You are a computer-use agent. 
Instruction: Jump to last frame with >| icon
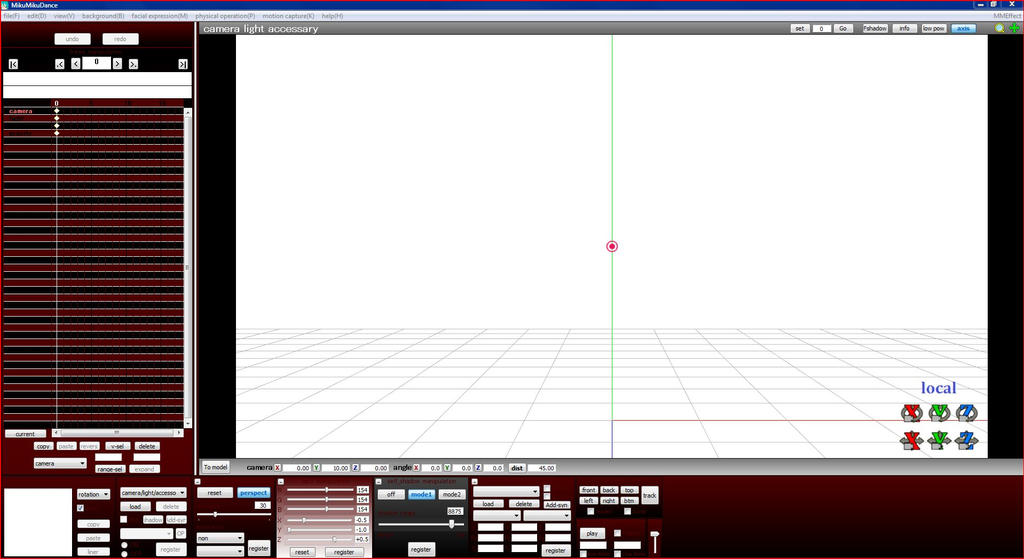(183, 64)
